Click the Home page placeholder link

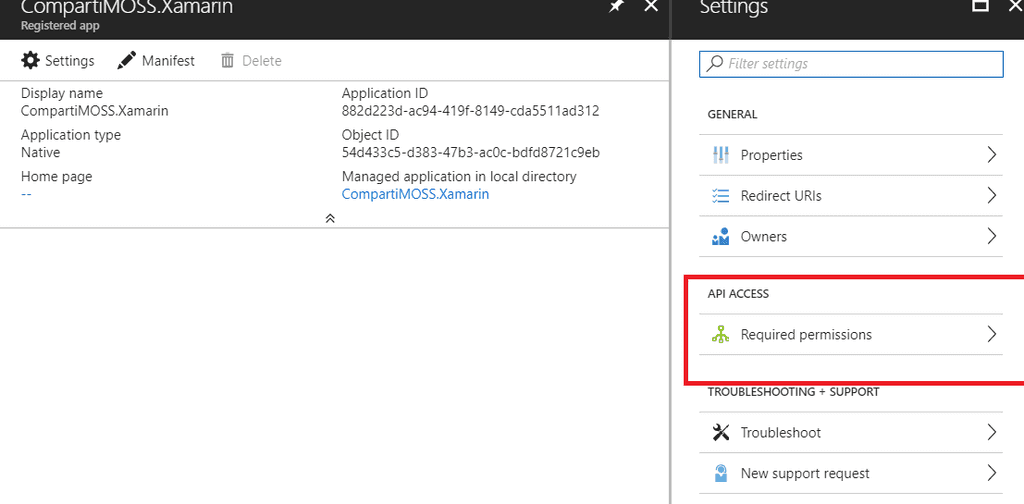coord(26,194)
